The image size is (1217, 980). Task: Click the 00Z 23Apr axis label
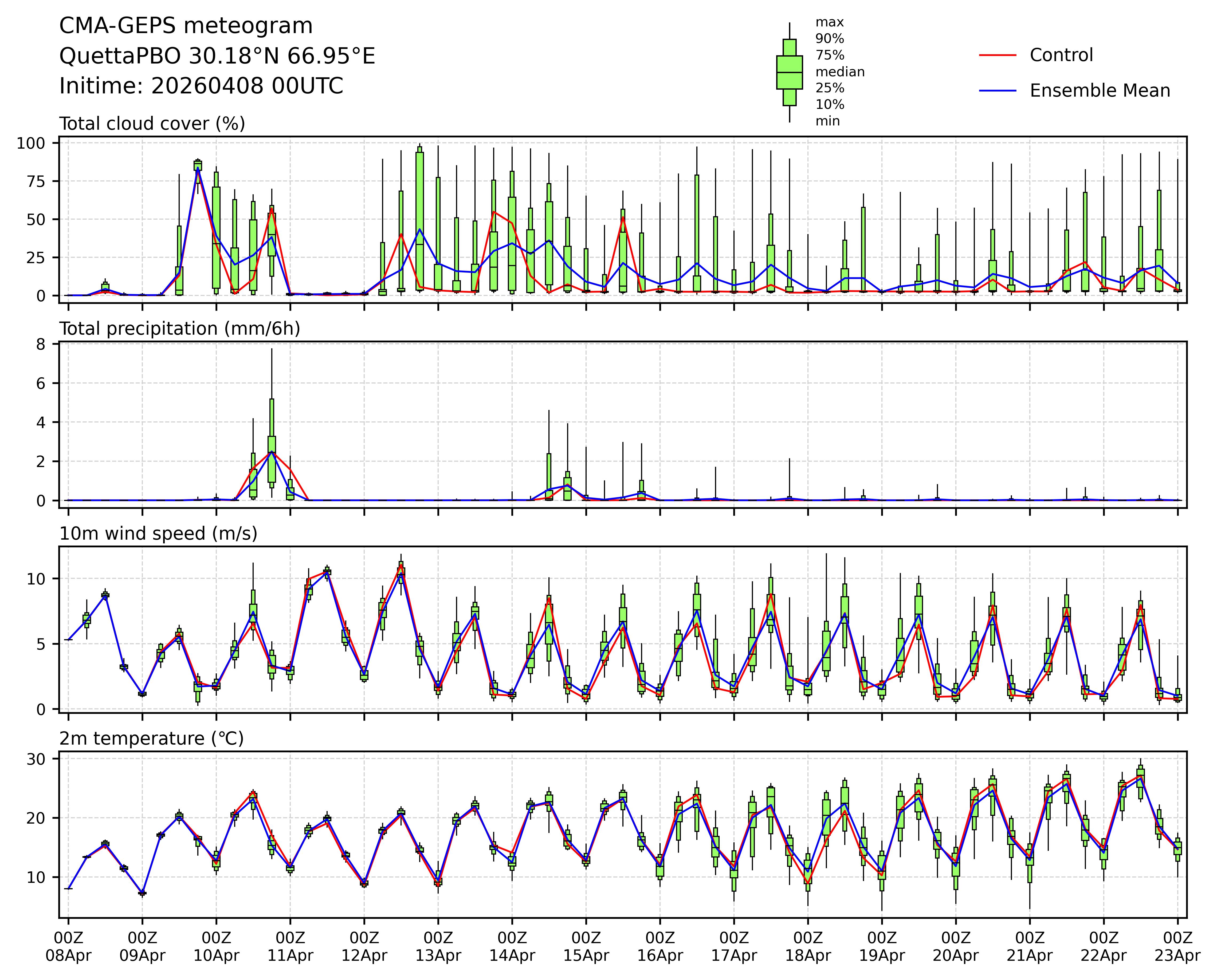point(1177,947)
